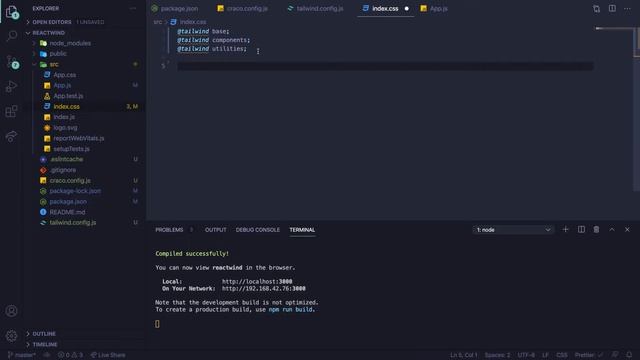Image resolution: width=640 pixels, height=360 pixels.
Task: Expand the node_modules folder
Action: (70, 43)
